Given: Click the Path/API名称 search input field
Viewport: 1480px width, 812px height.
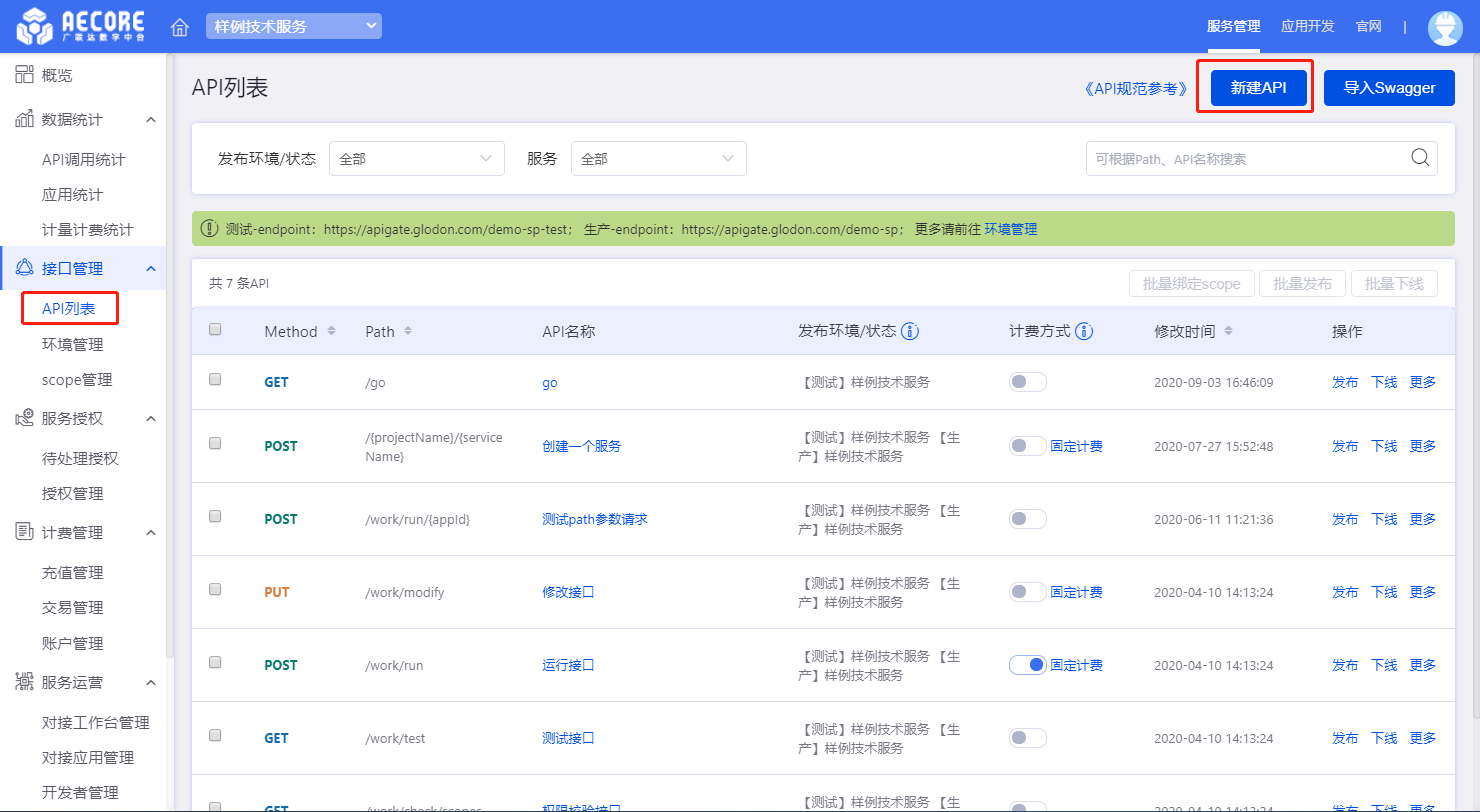Looking at the screenshot, I should [1245, 158].
